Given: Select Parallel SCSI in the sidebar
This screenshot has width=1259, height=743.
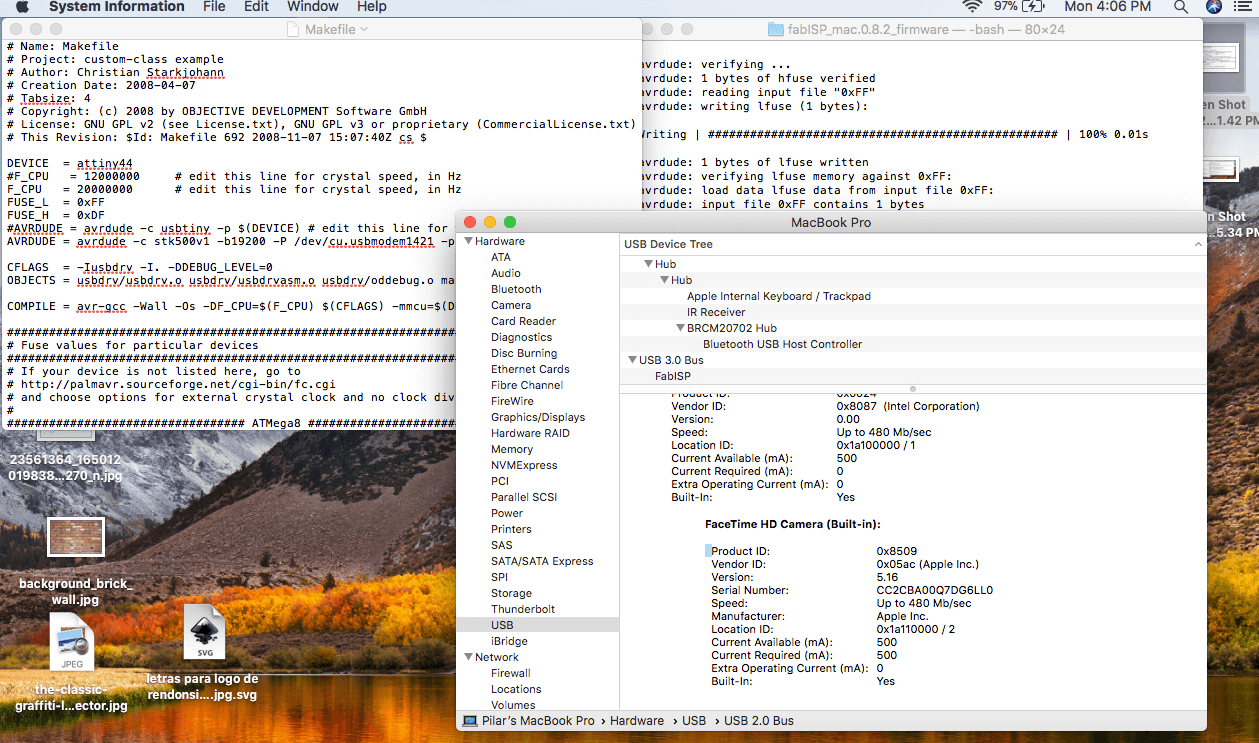Looking at the screenshot, I should pos(524,497).
